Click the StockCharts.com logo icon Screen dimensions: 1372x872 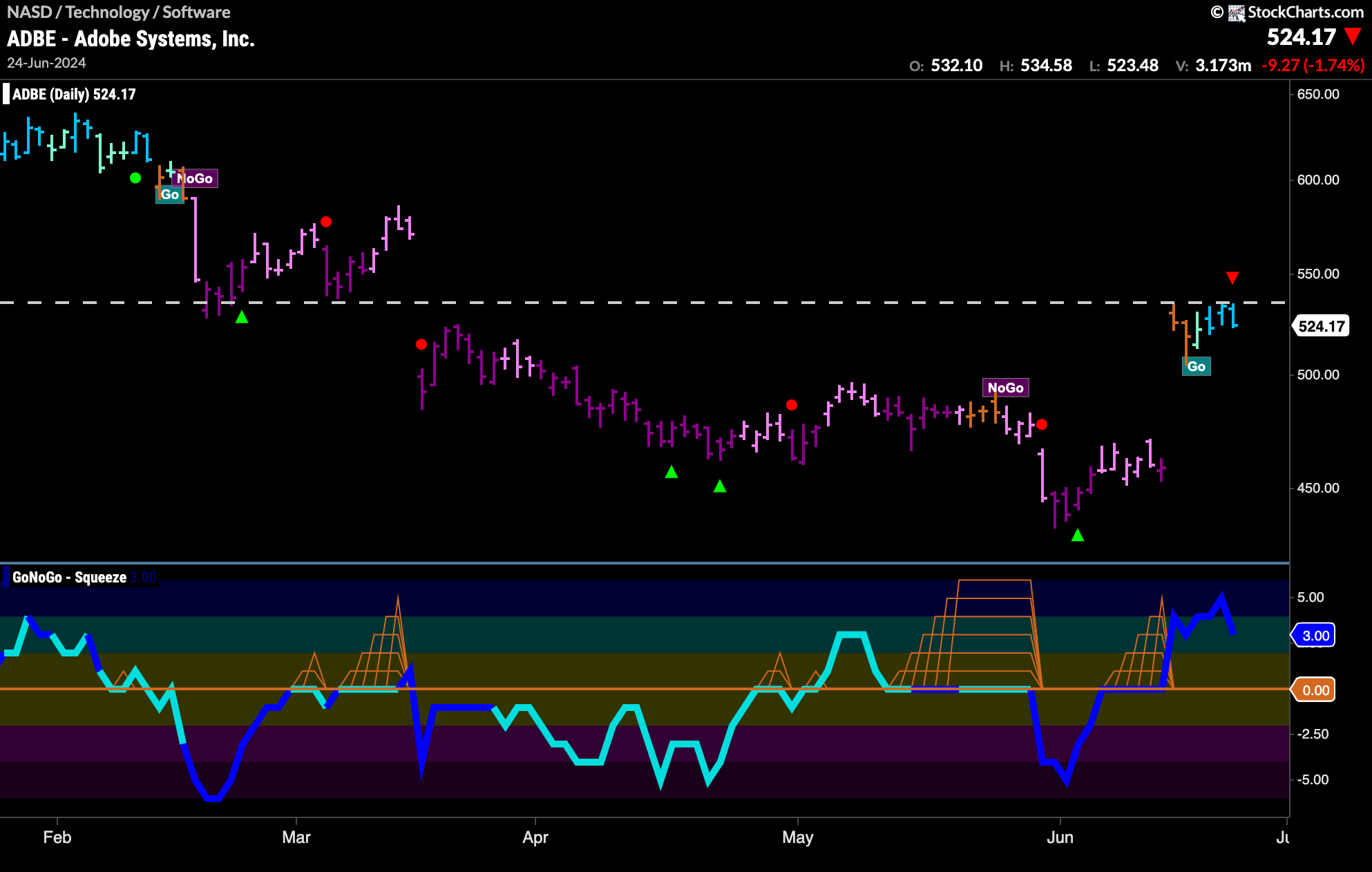click(x=1237, y=12)
